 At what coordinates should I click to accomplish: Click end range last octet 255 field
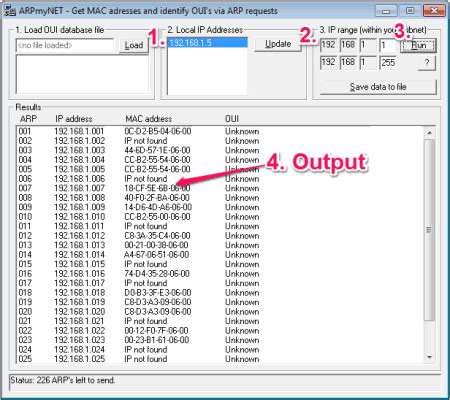388,63
